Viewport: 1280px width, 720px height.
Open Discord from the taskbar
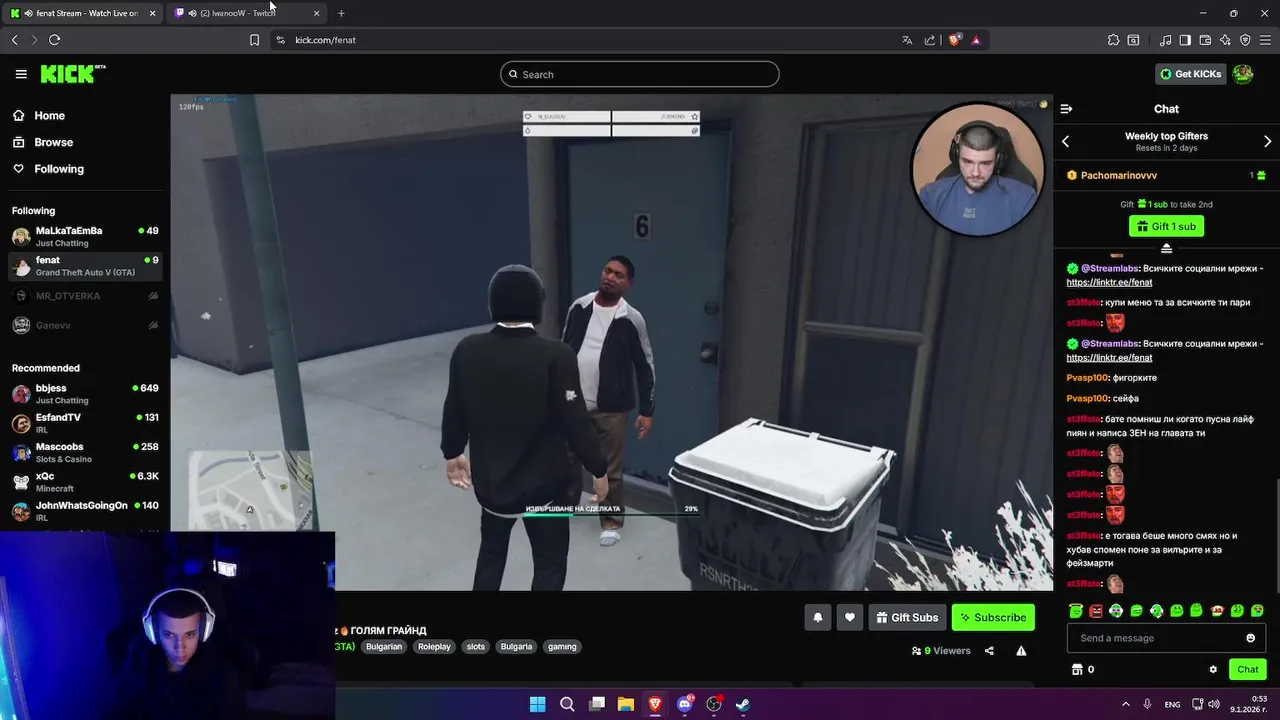click(x=685, y=704)
